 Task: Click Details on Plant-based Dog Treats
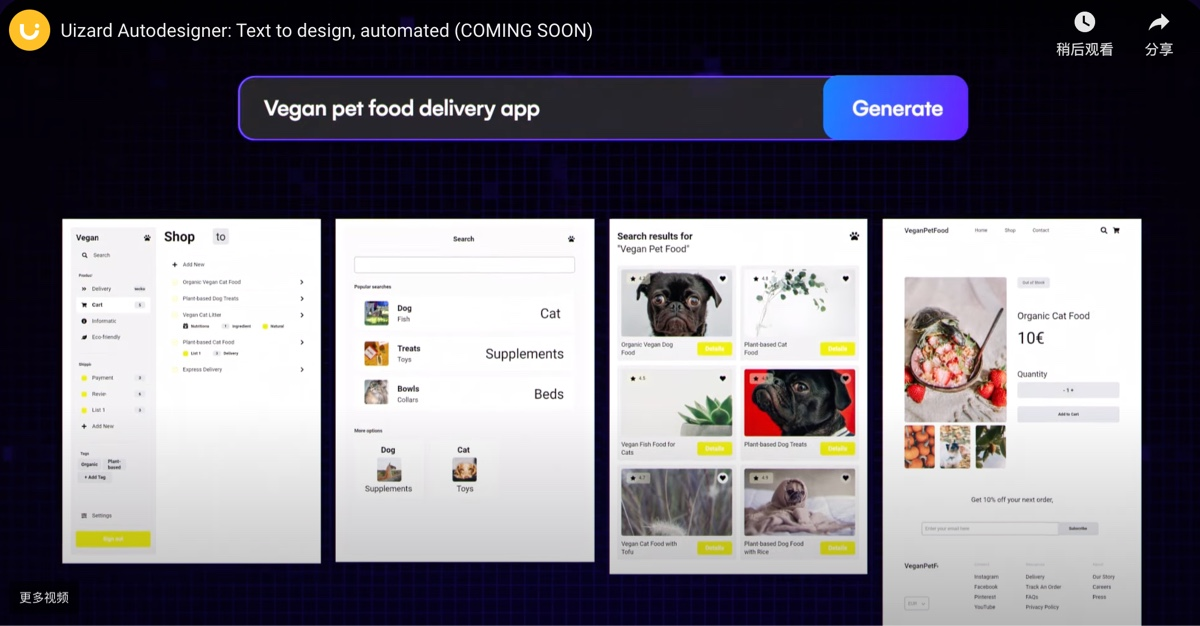(837, 448)
